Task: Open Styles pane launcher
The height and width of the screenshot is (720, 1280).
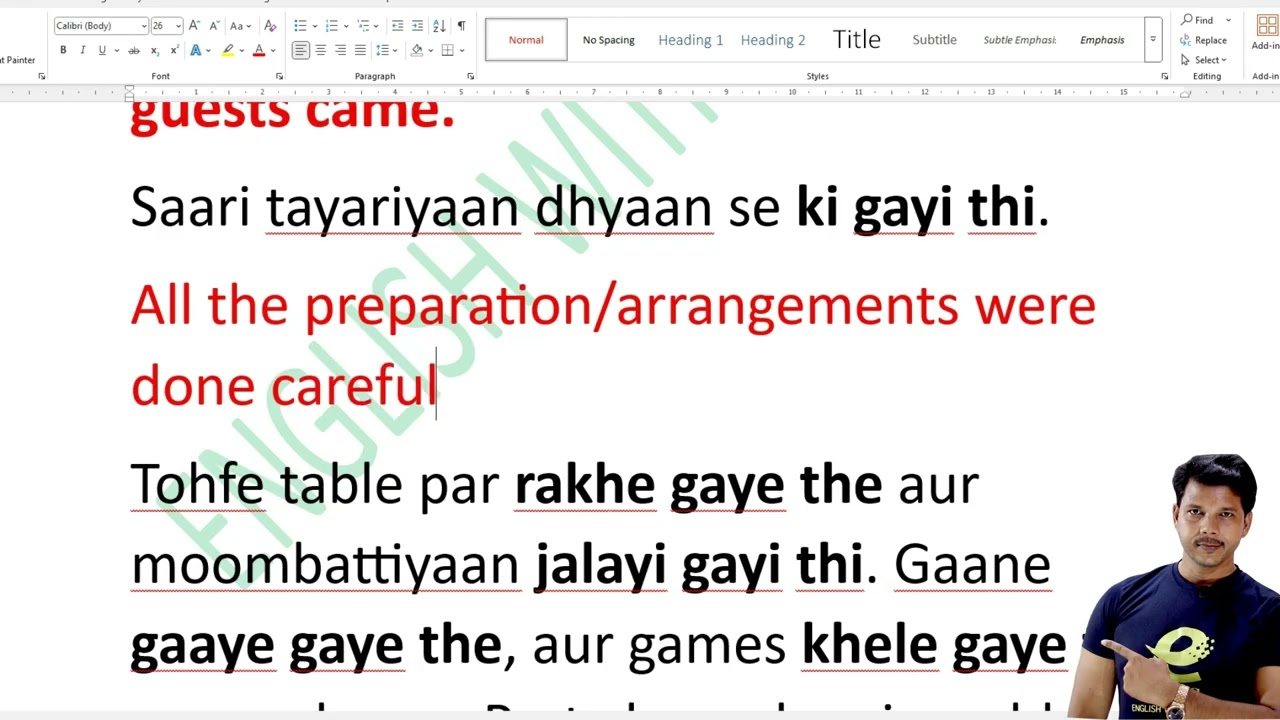Action: 1165,76
